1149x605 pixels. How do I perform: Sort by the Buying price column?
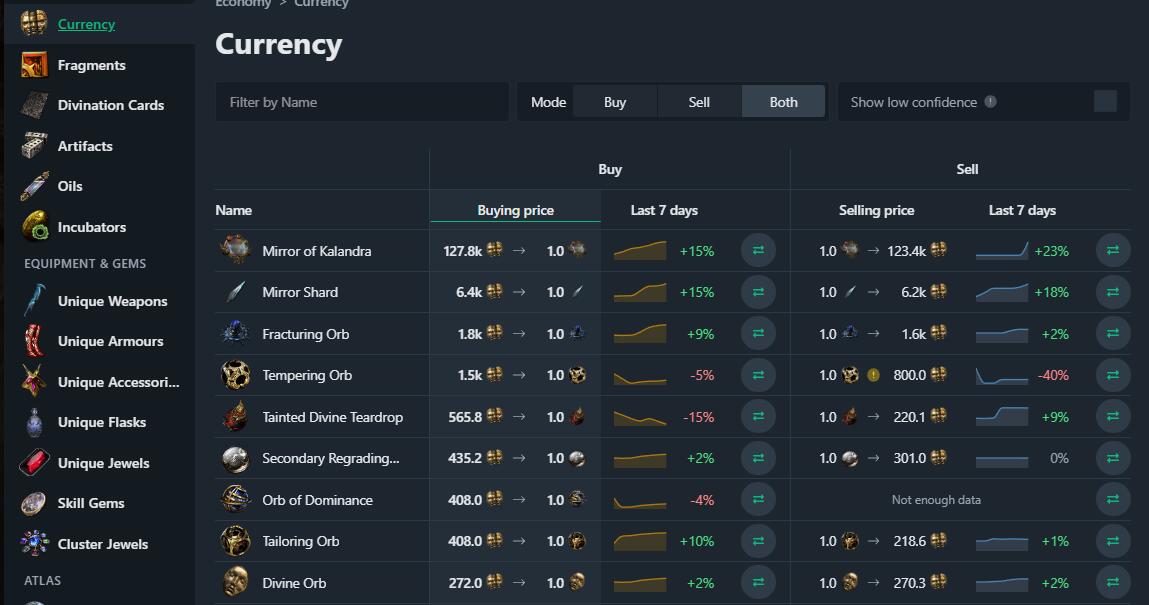pyautogui.click(x=515, y=210)
